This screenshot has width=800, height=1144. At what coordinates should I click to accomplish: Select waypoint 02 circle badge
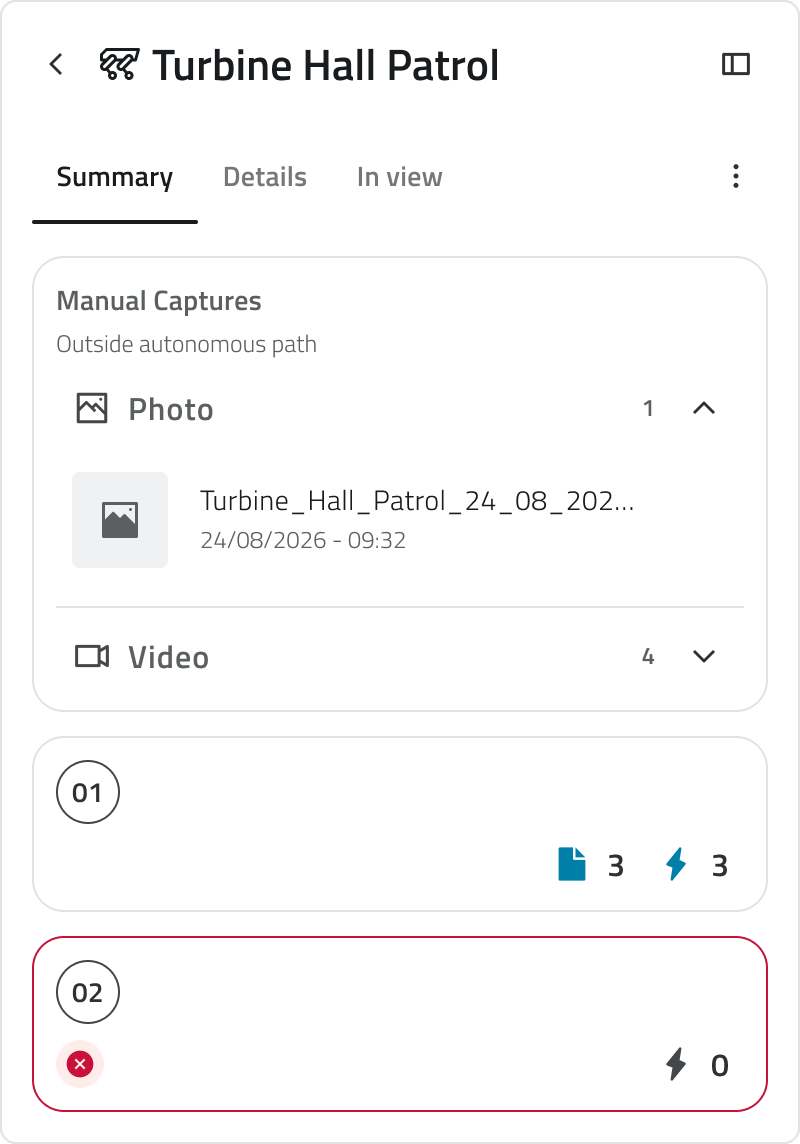tap(88, 992)
